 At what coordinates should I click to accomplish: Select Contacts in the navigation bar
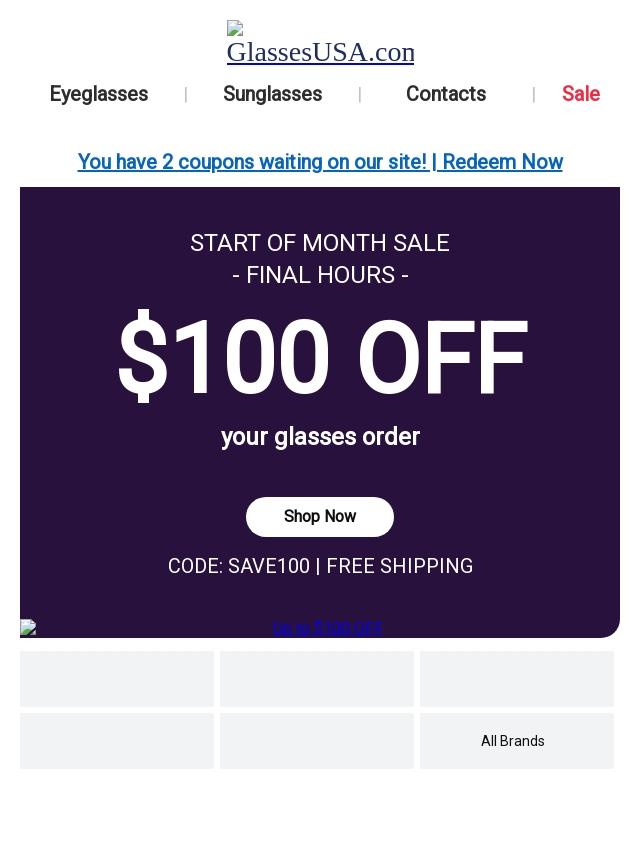point(446,94)
